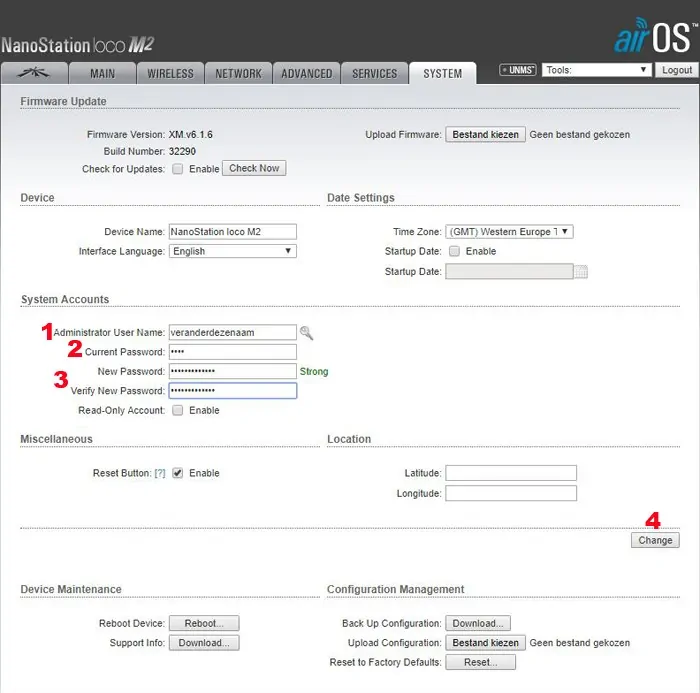Click the firmware version text XM.v6.1.6
This screenshot has width=700, height=693.
tap(191, 134)
